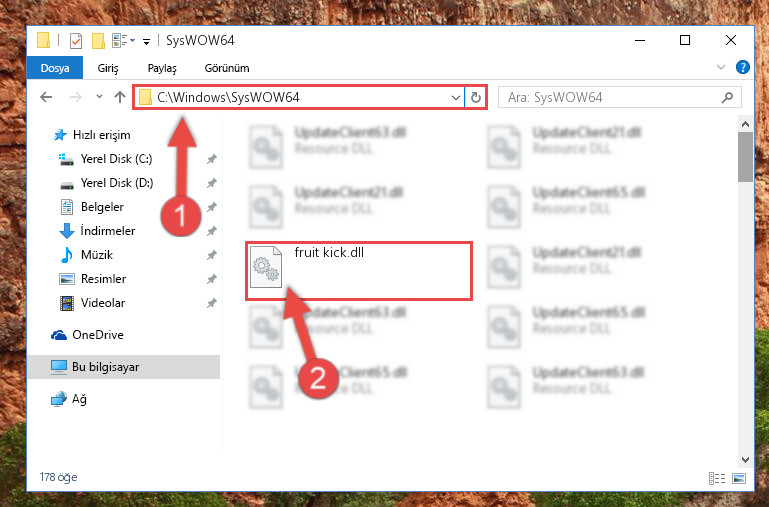This screenshot has width=769, height=507.
Task: Refresh the SysWOW64 folder view
Action: [x=475, y=97]
